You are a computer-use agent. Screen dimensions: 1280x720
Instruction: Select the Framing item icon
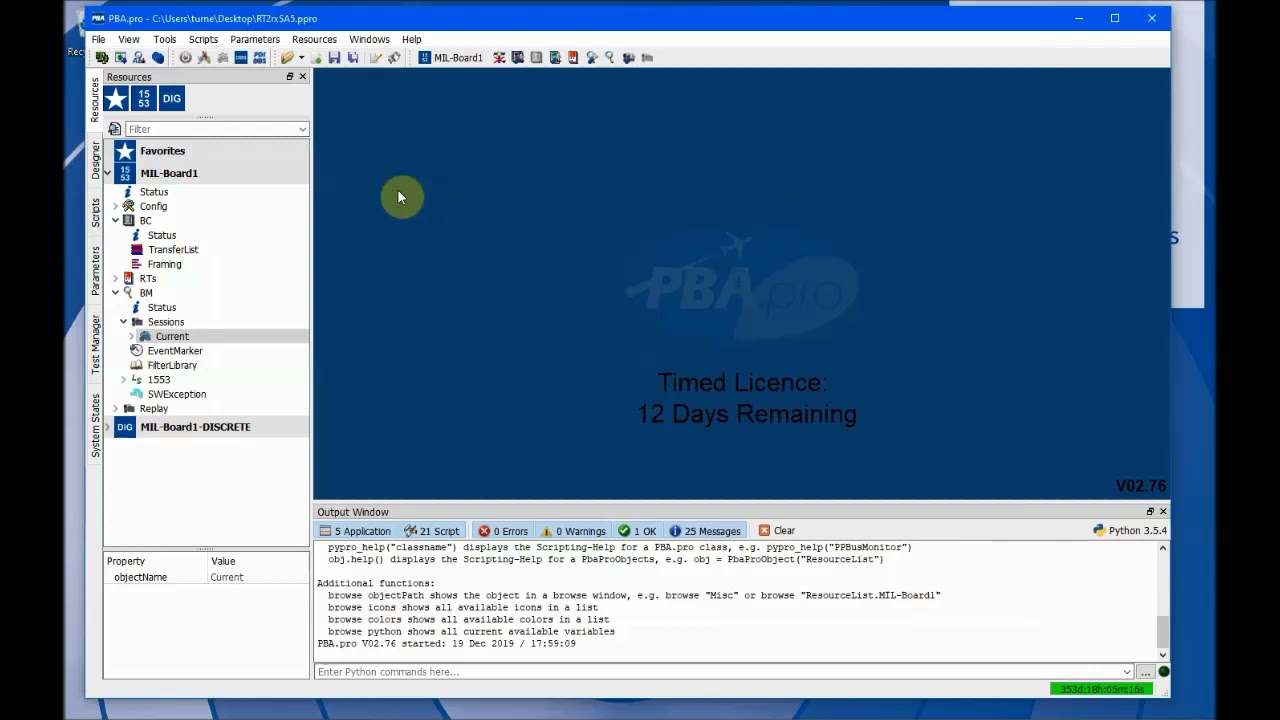tap(138, 264)
